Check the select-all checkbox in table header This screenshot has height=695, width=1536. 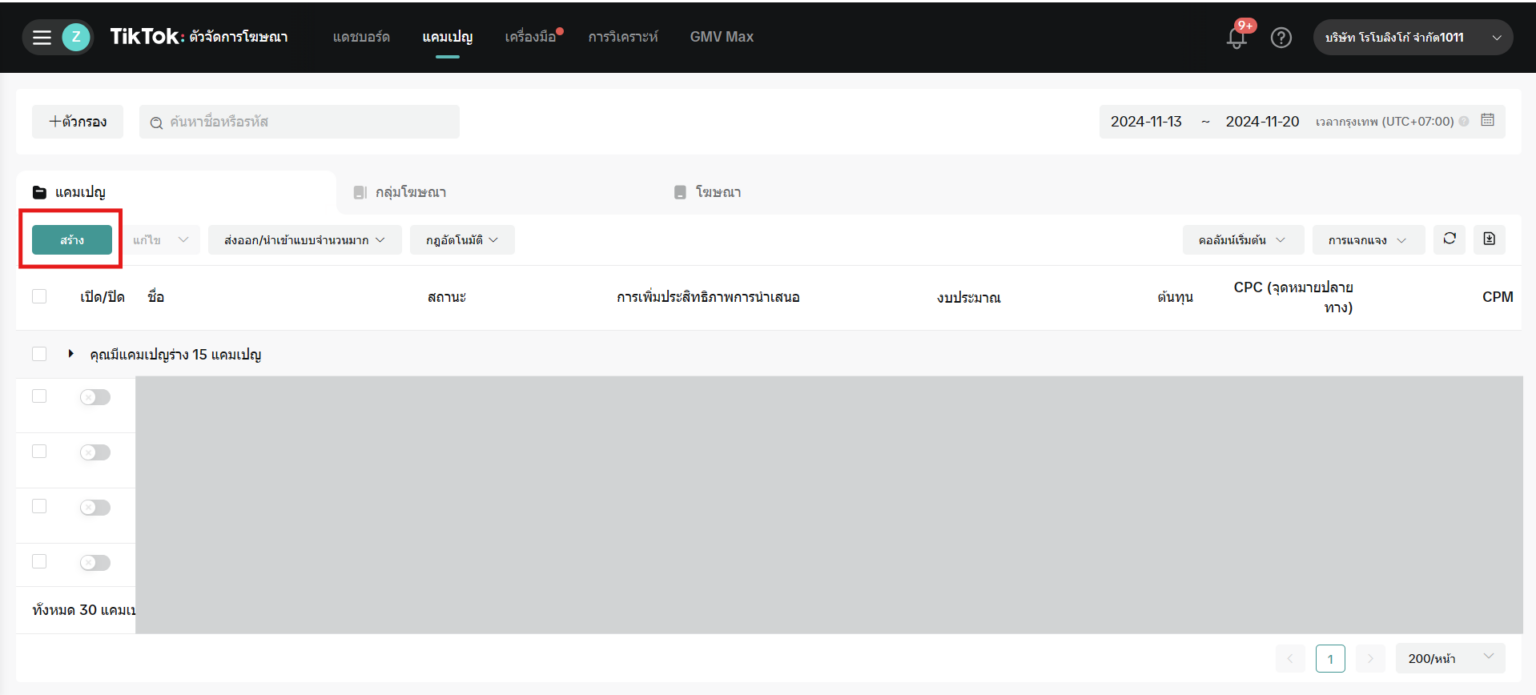coord(39,296)
